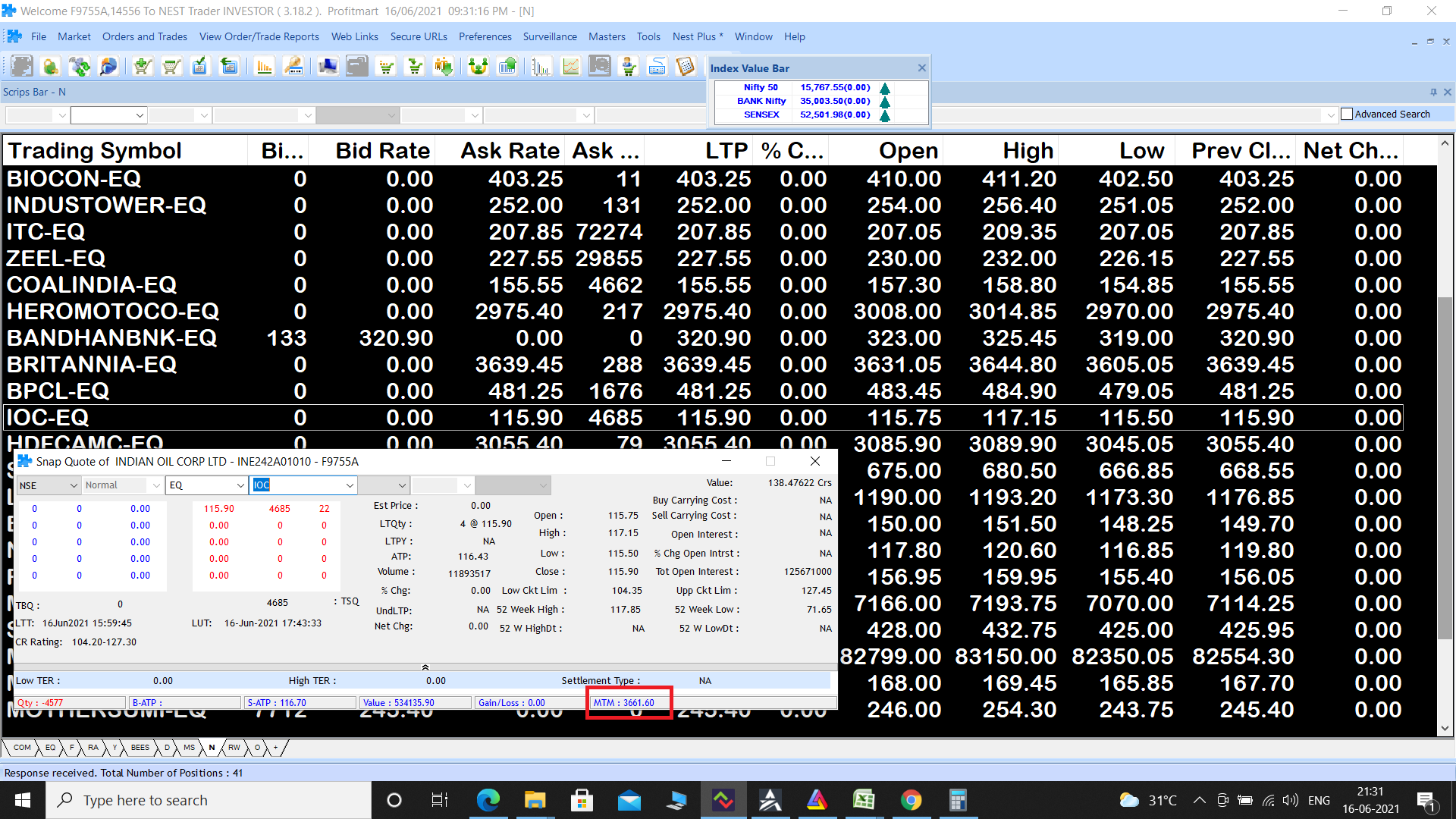Screen dimensions: 1456x819
Task: Add a new watchlist with plus tab
Action: coord(276,748)
